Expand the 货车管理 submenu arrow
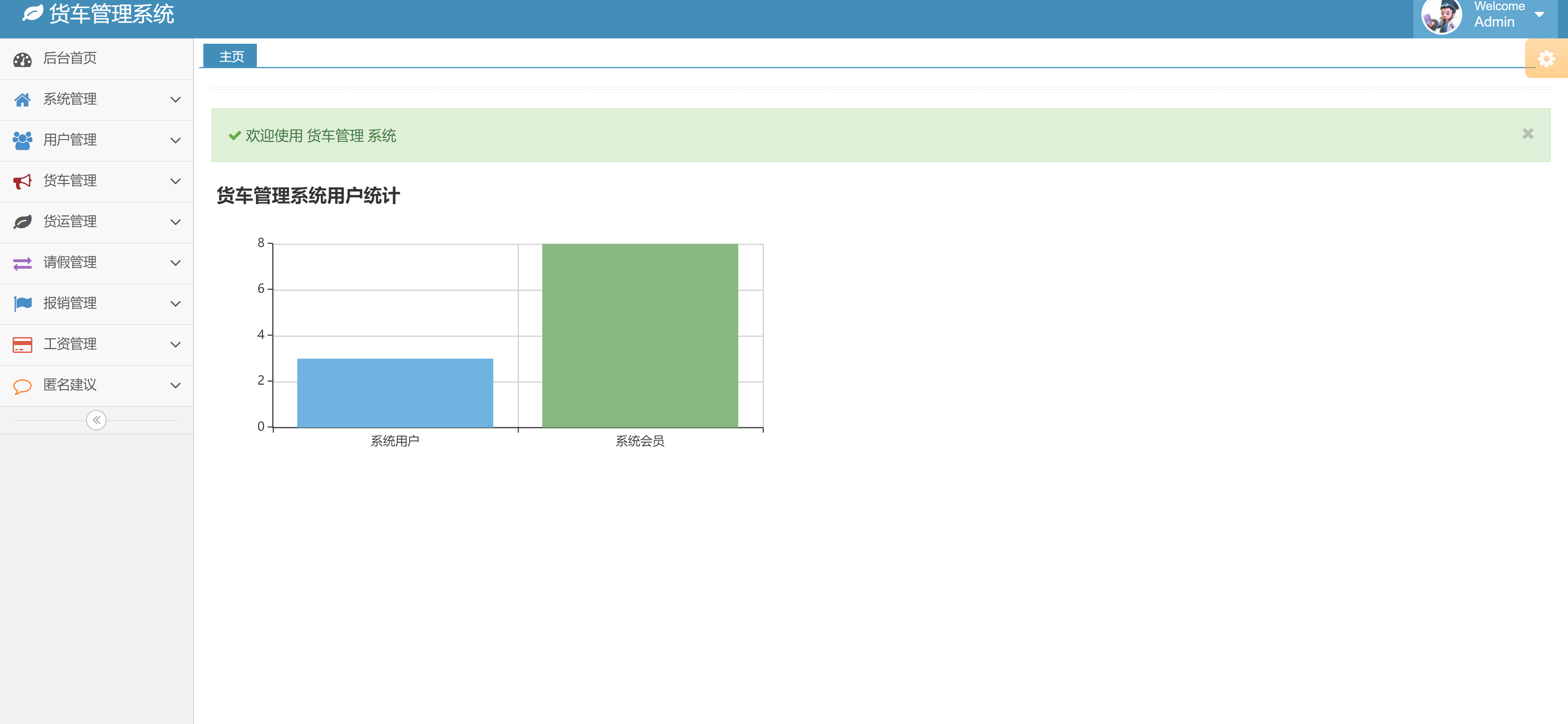Image resolution: width=1568 pixels, height=724 pixels. click(175, 181)
